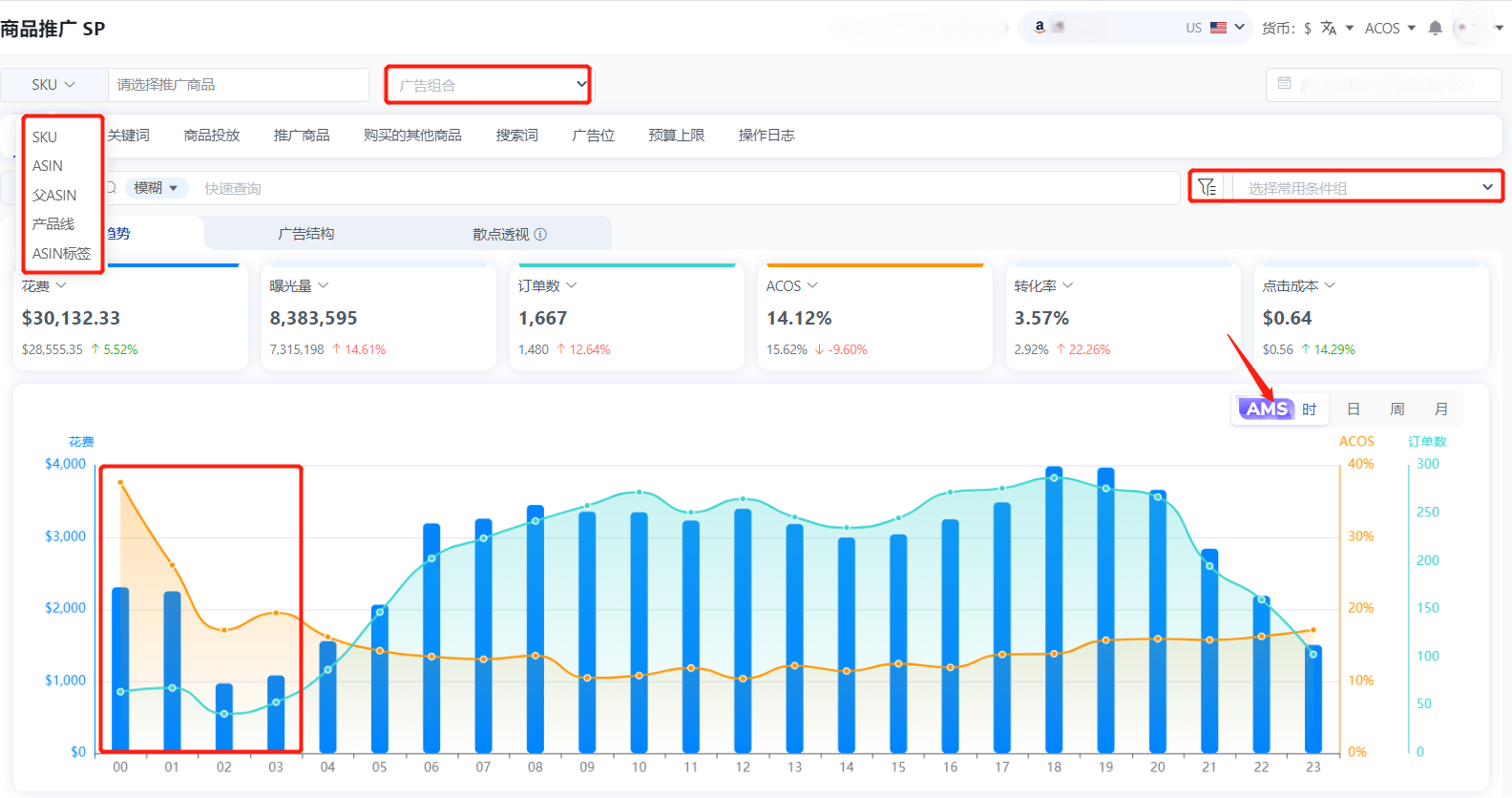Click the 快速查询 search field
1512x798 pixels.
[687, 188]
